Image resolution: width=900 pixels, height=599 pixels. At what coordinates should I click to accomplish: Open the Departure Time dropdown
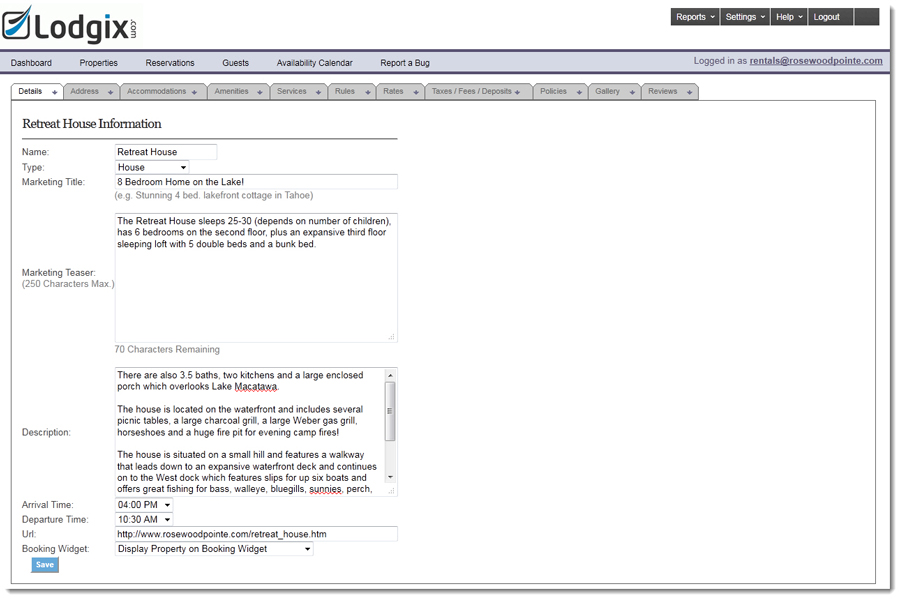pyautogui.click(x=144, y=519)
